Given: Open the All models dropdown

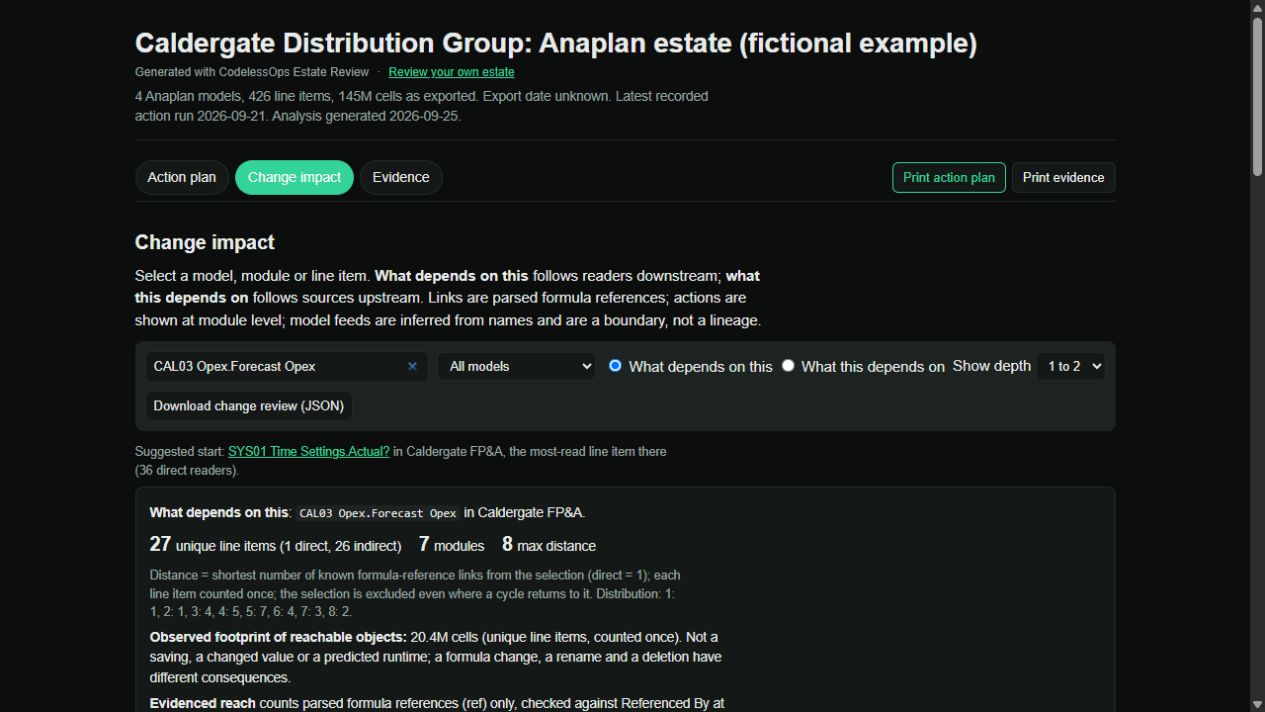Looking at the screenshot, I should (516, 366).
